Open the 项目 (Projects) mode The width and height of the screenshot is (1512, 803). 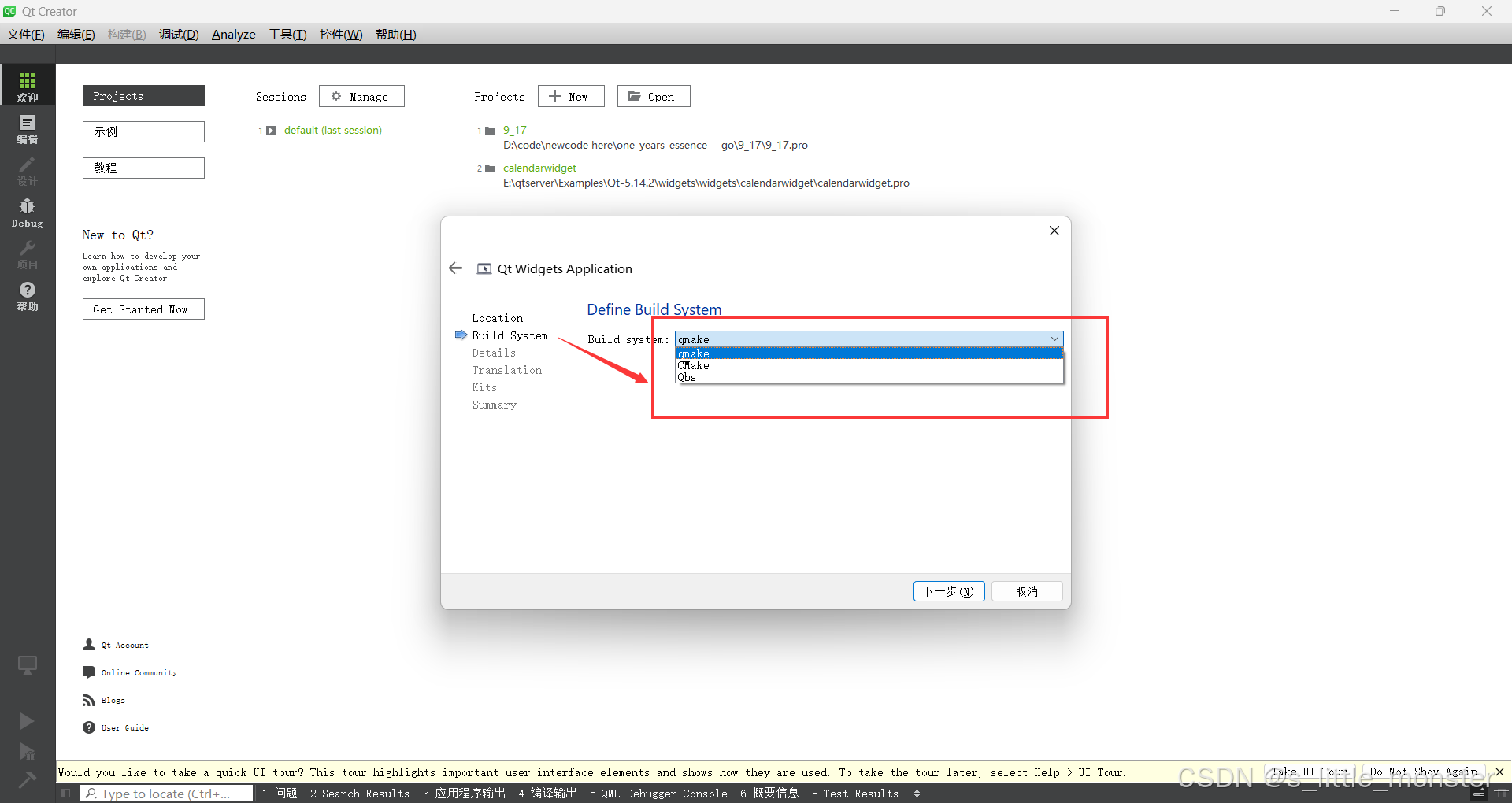28,254
